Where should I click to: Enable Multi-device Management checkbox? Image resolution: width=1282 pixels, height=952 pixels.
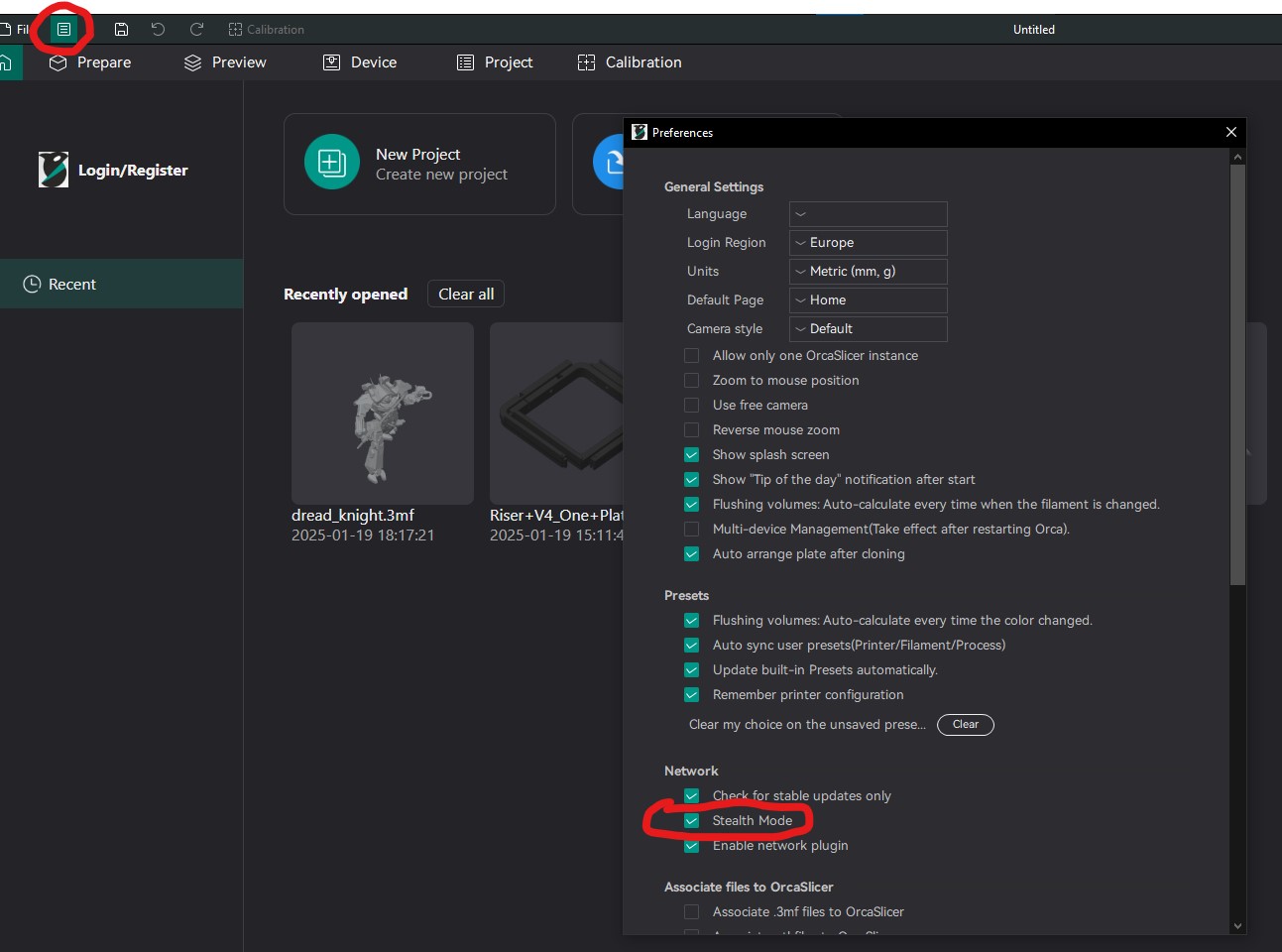click(692, 530)
